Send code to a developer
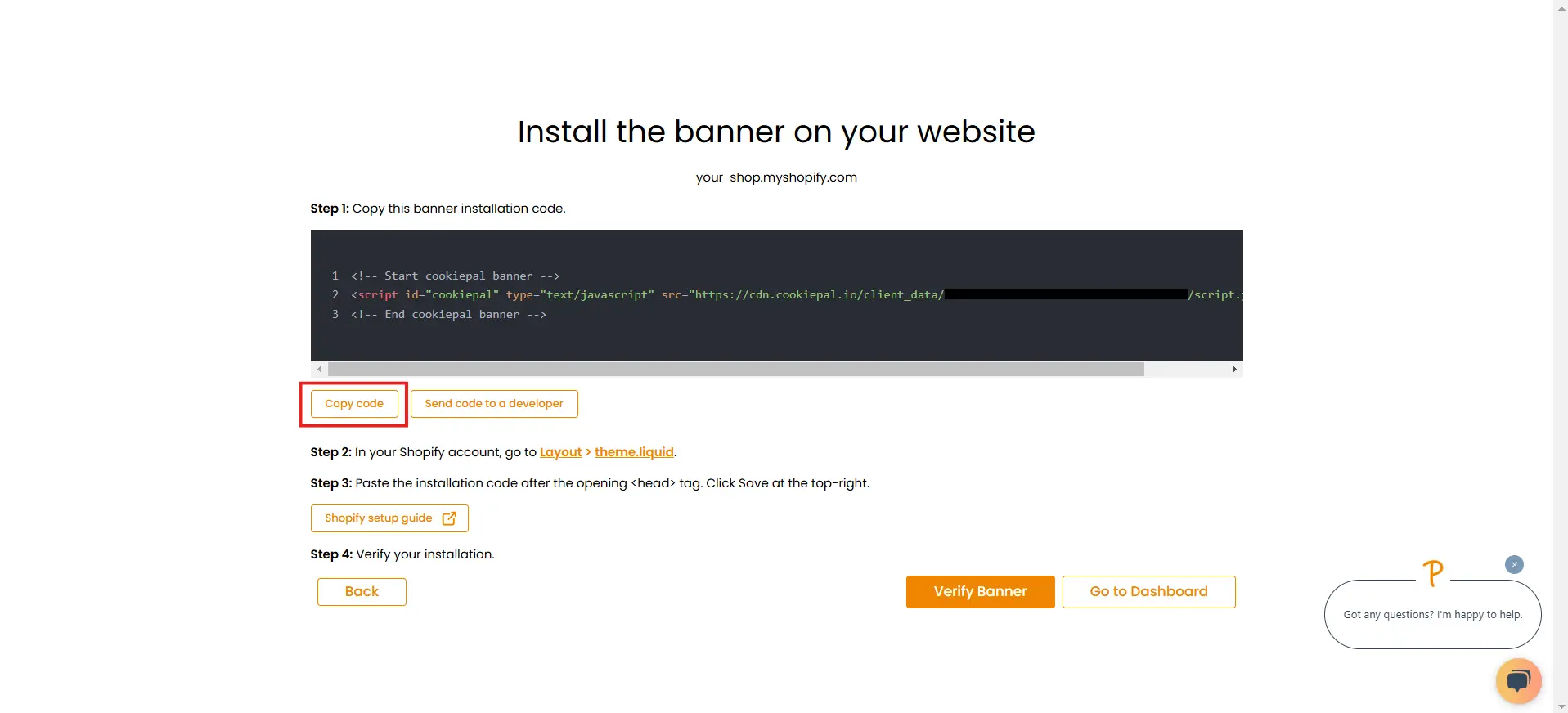Image resolution: width=1568 pixels, height=713 pixels. [494, 404]
